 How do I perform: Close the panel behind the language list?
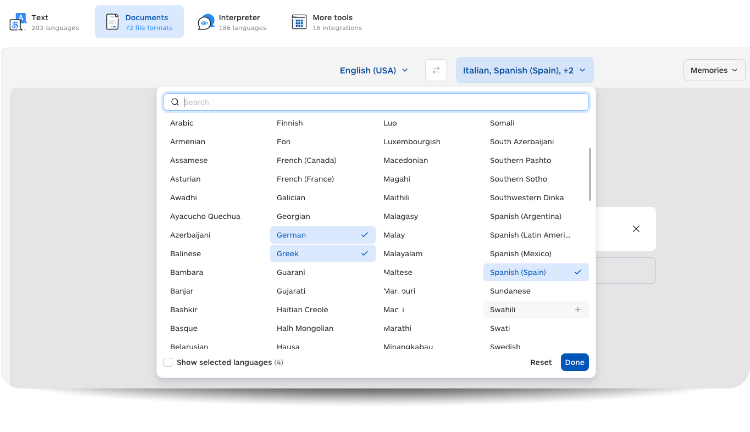click(636, 229)
